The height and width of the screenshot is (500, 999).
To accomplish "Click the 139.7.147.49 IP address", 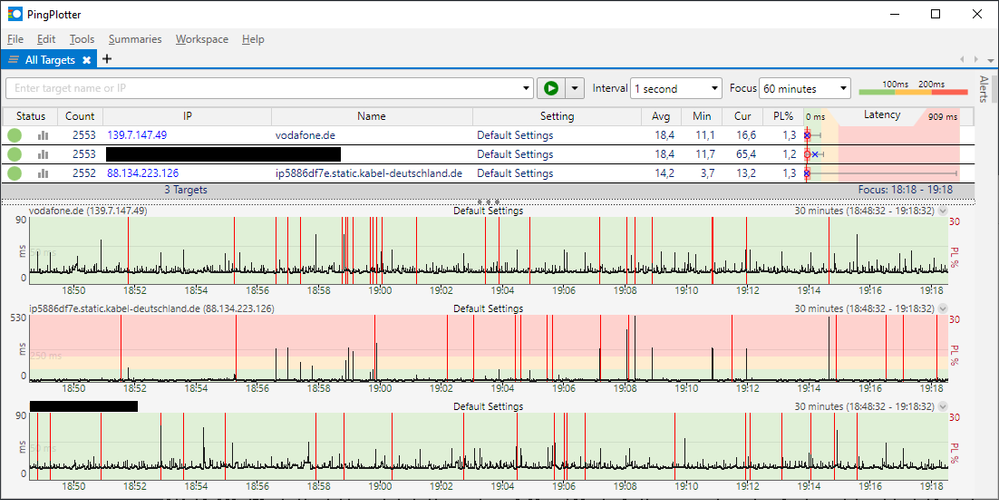I will (137, 135).
